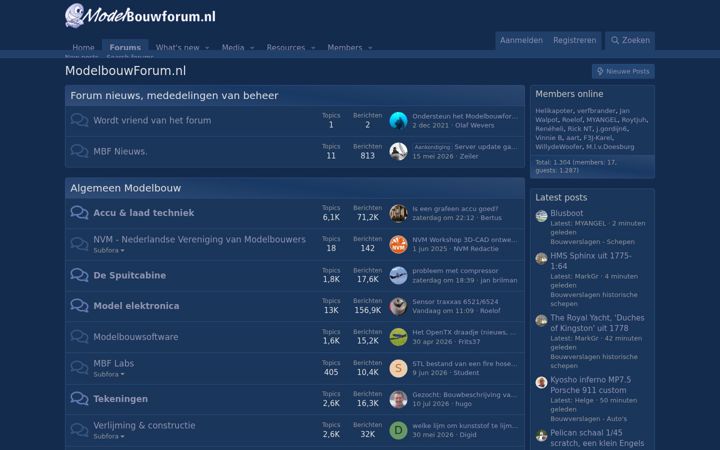Expand the Members dropdown arrow

[x=370, y=48]
